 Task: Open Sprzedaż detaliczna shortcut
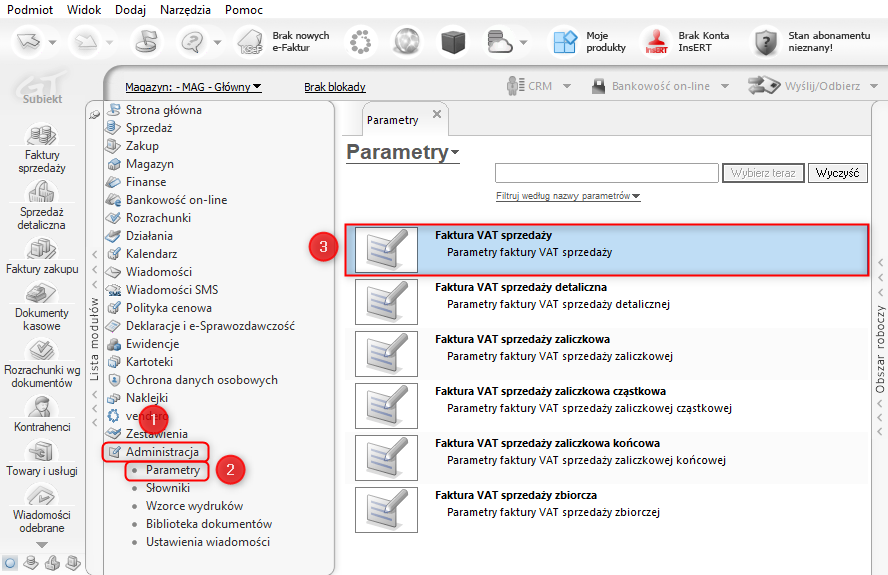coord(42,206)
